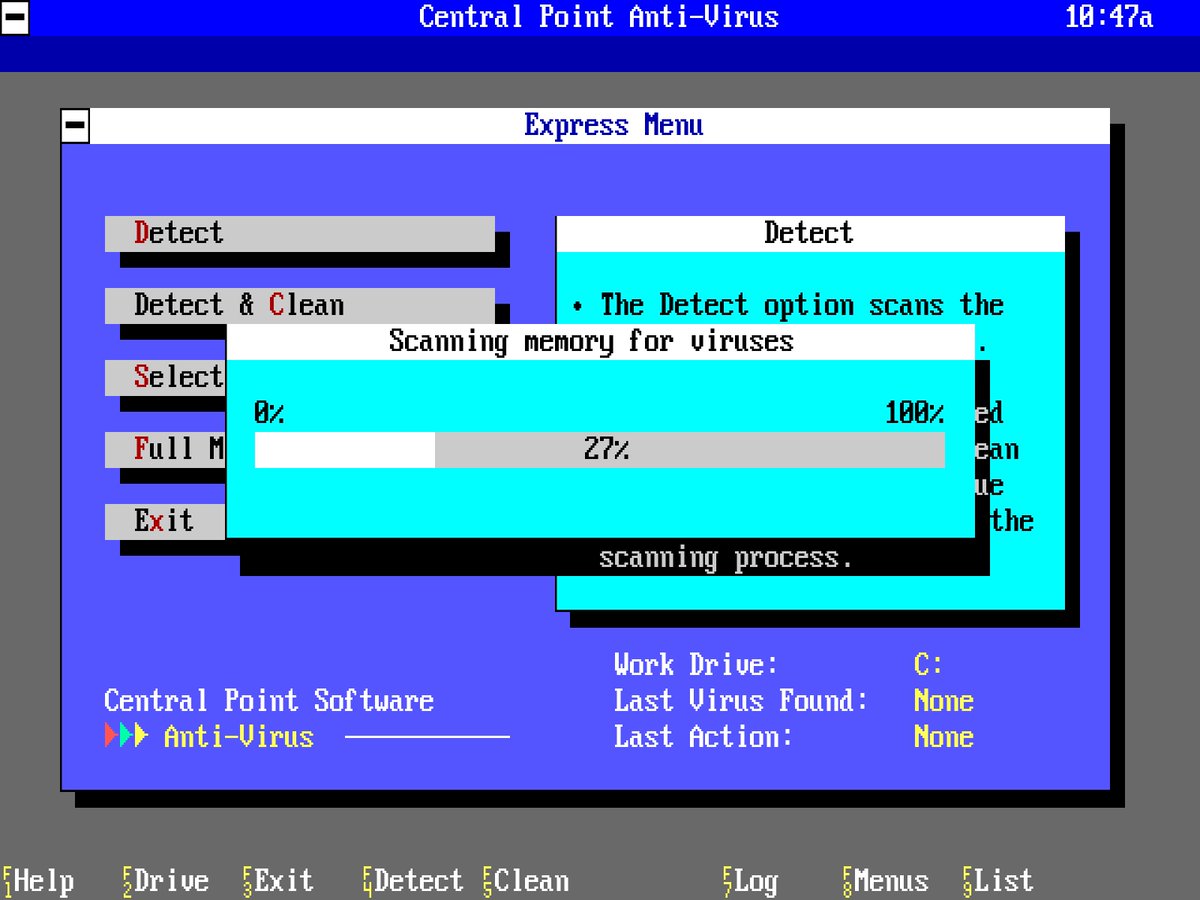Open the Express Menu control box

click(75, 126)
